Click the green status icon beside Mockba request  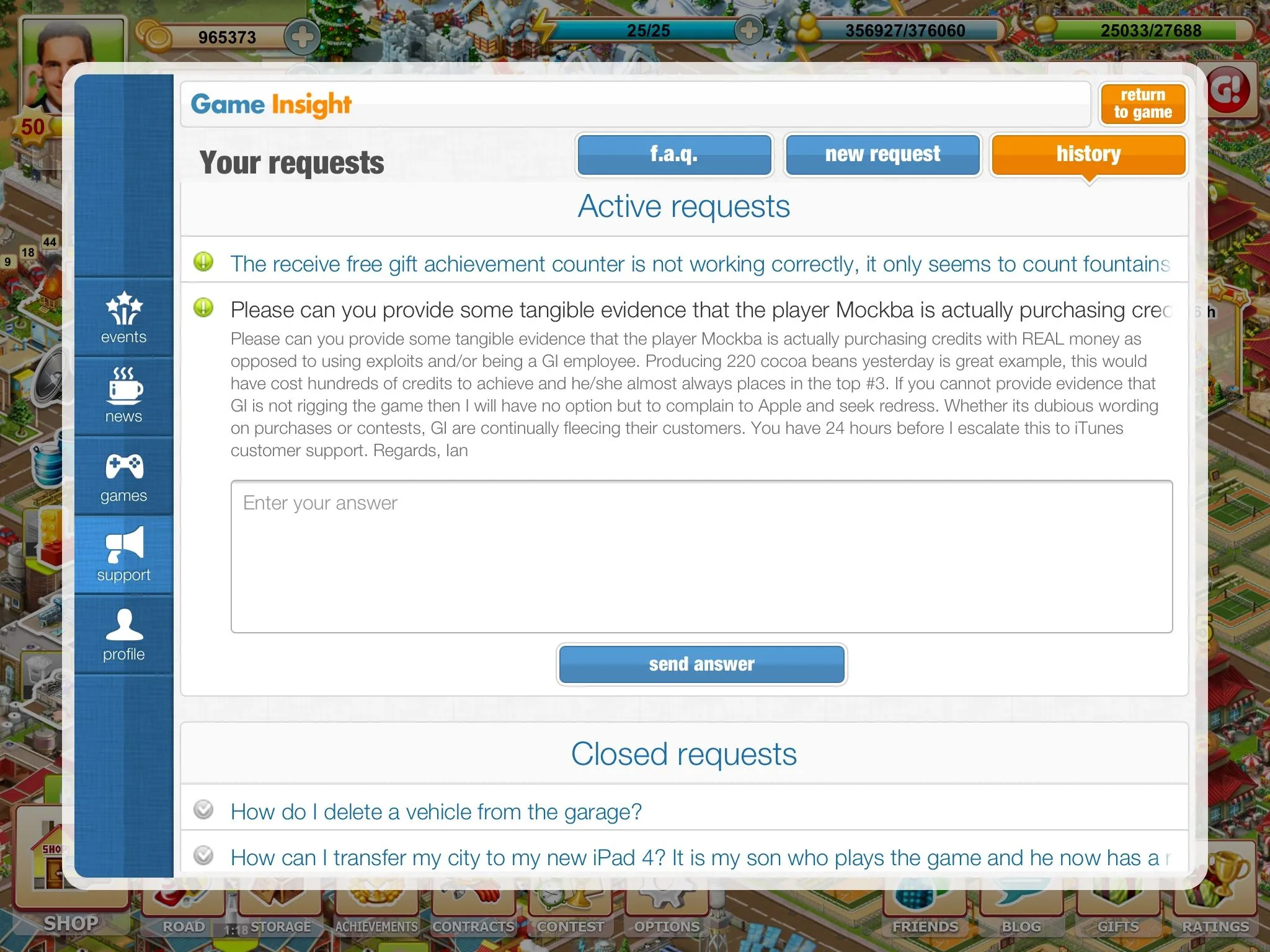tap(203, 307)
